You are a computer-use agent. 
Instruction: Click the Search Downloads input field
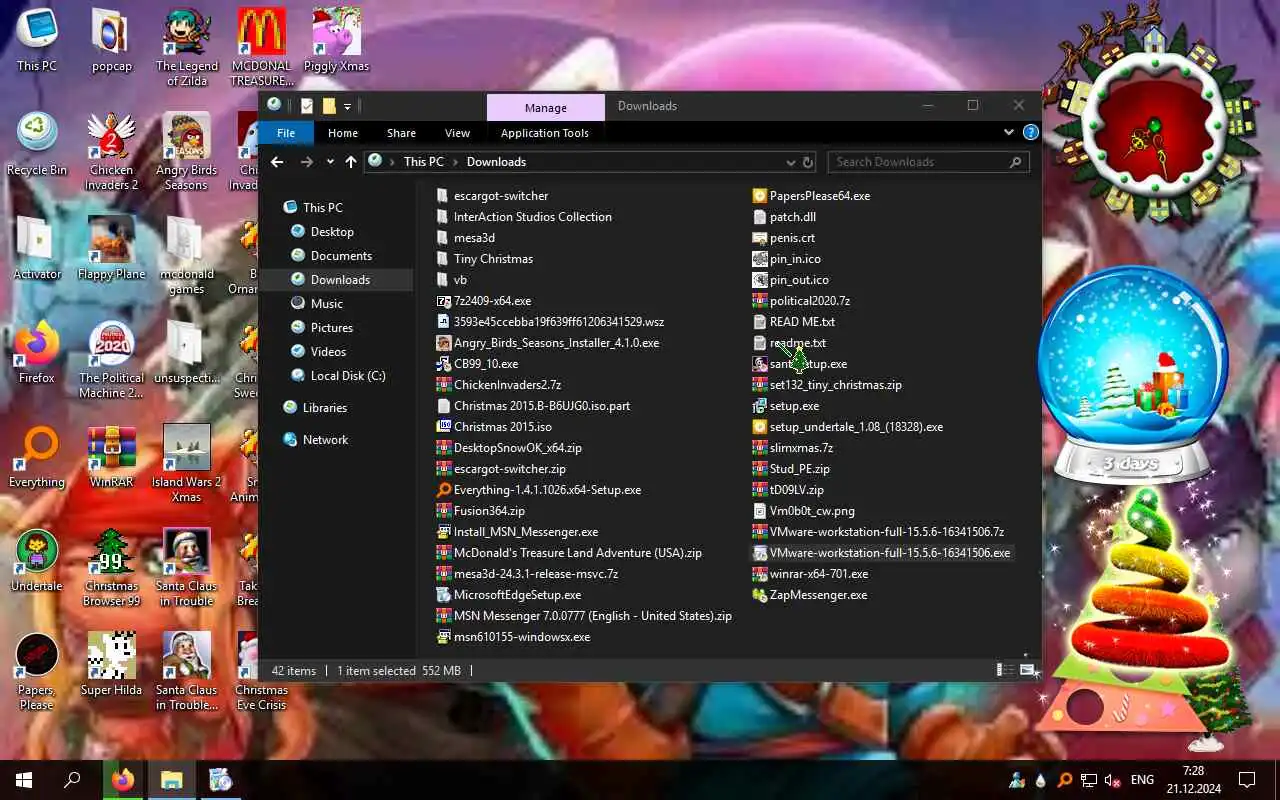pyautogui.click(x=918, y=162)
